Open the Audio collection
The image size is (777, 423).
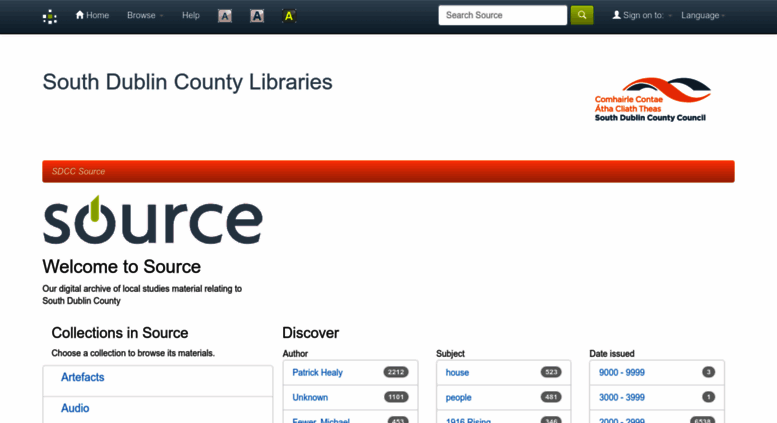pos(75,408)
